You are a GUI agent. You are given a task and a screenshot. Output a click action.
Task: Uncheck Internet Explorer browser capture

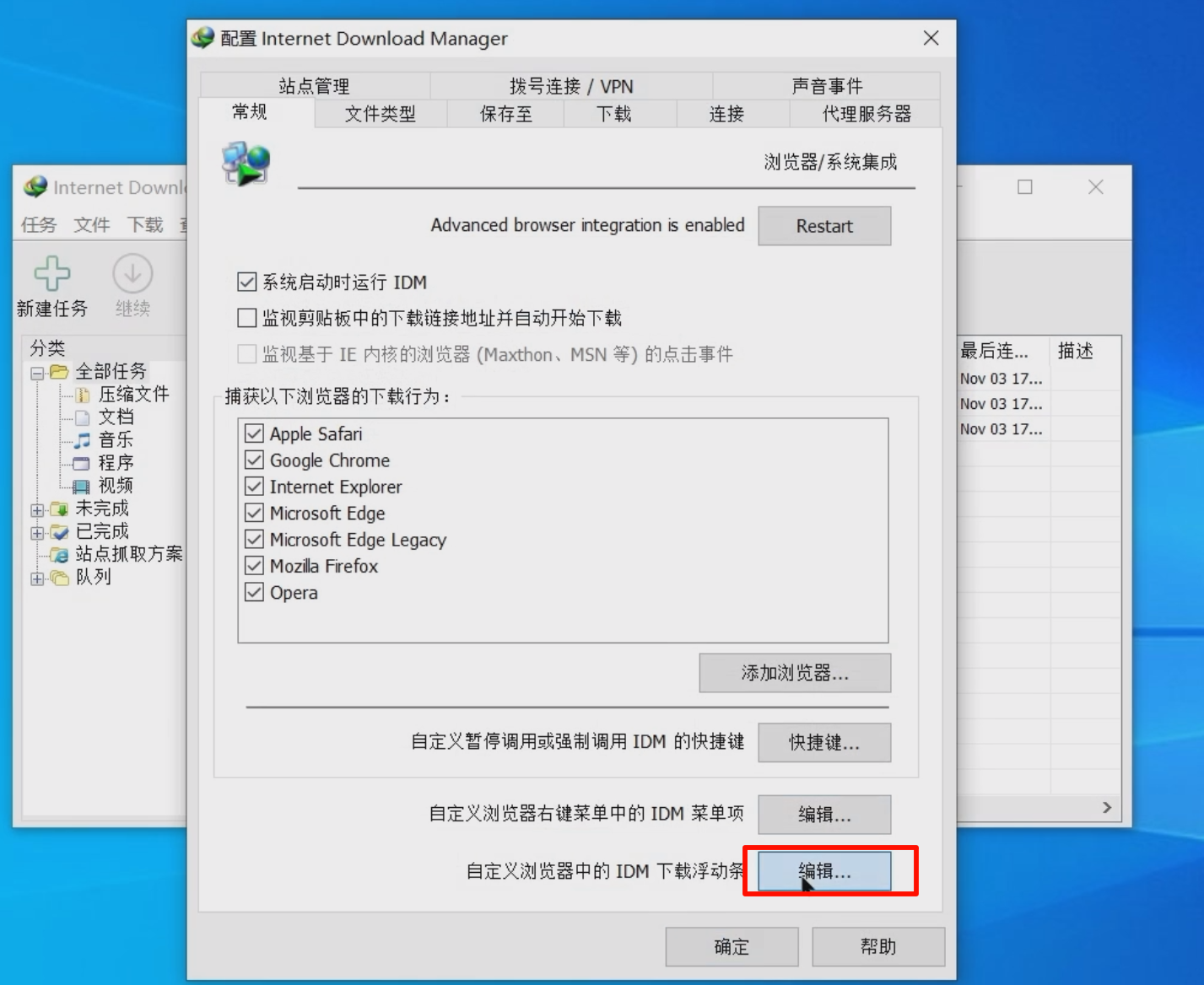(x=254, y=487)
